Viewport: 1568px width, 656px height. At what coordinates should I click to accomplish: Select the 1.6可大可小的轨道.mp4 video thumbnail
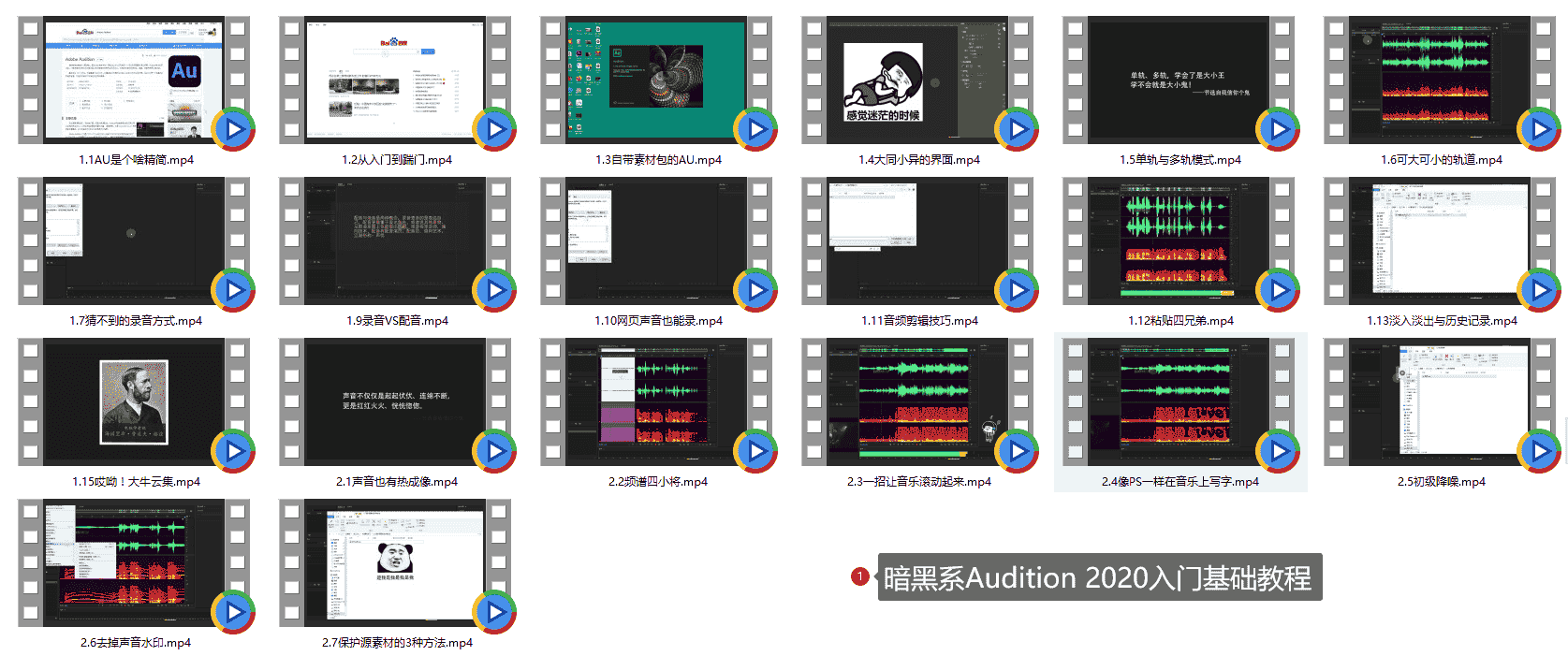pos(1440,80)
